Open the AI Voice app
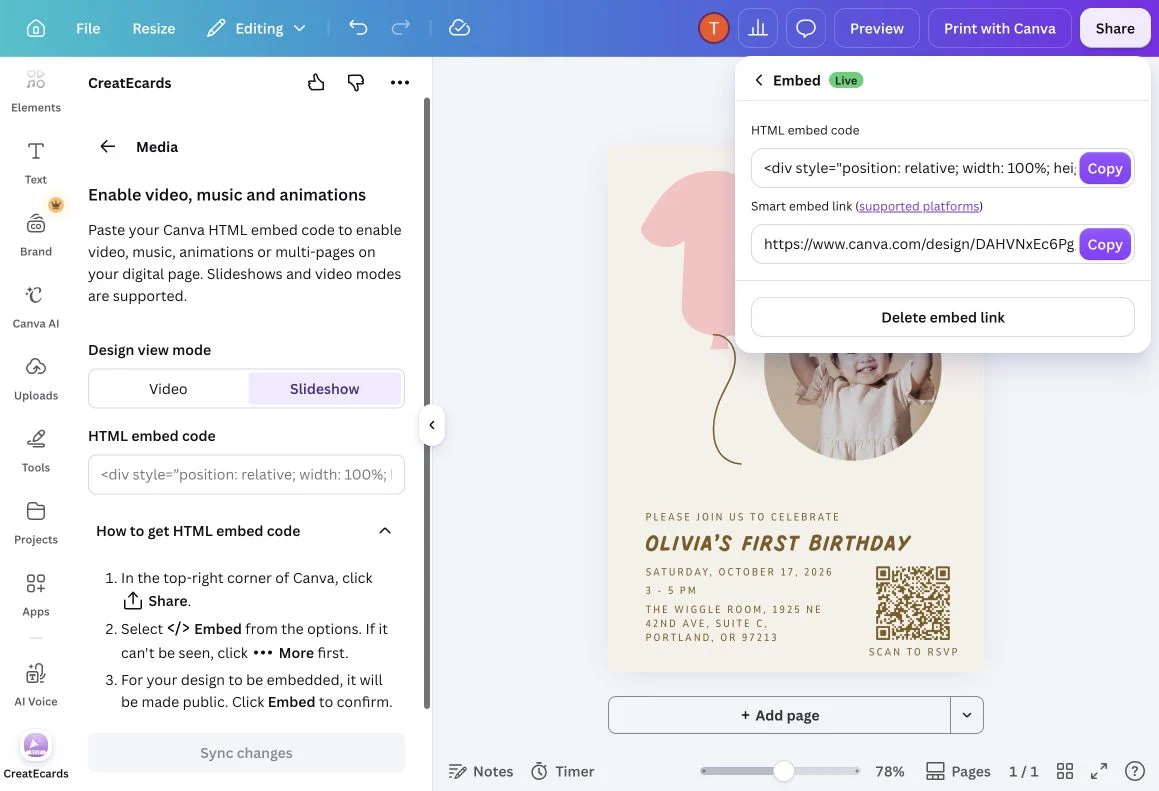 [x=35, y=685]
